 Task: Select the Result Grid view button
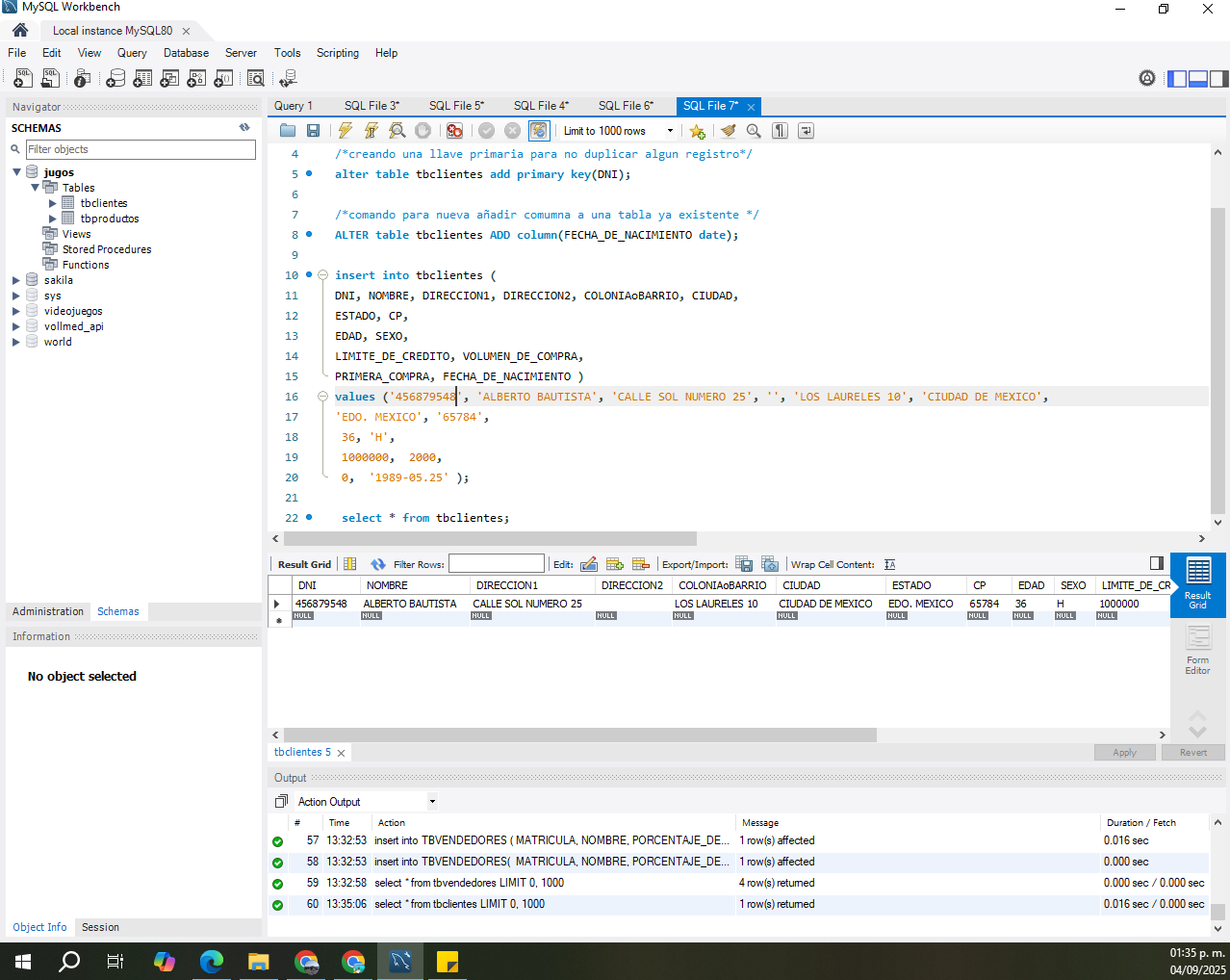coord(1197,584)
